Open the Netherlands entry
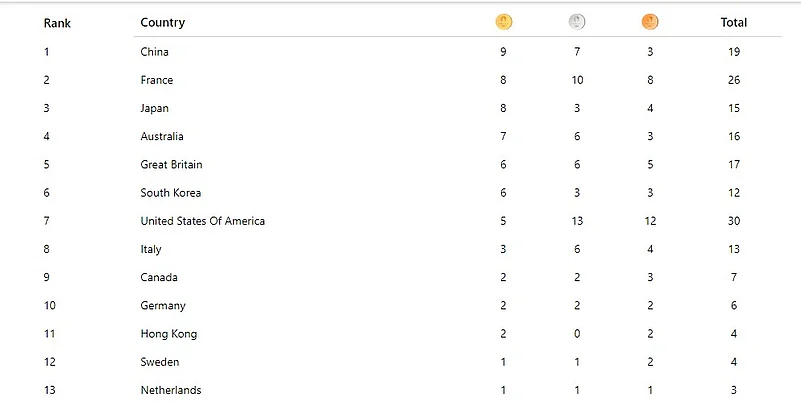The image size is (801, 410). pyautogui.click(x=171, y=390)
